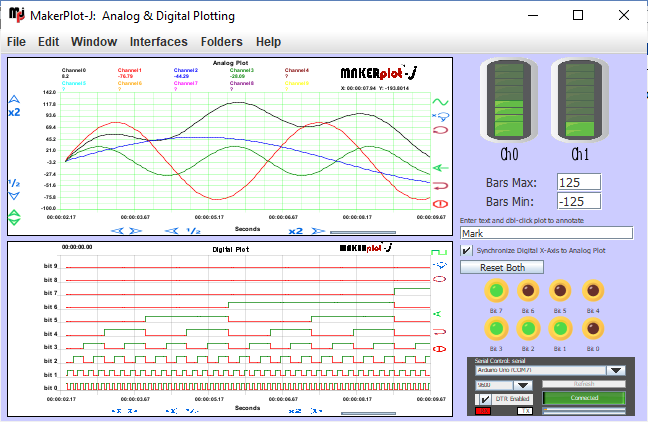The width and height of the screenshot is (648, 422).
Task: Click the green up/down Y-span icon on analog plot
Action: [14, 217]
